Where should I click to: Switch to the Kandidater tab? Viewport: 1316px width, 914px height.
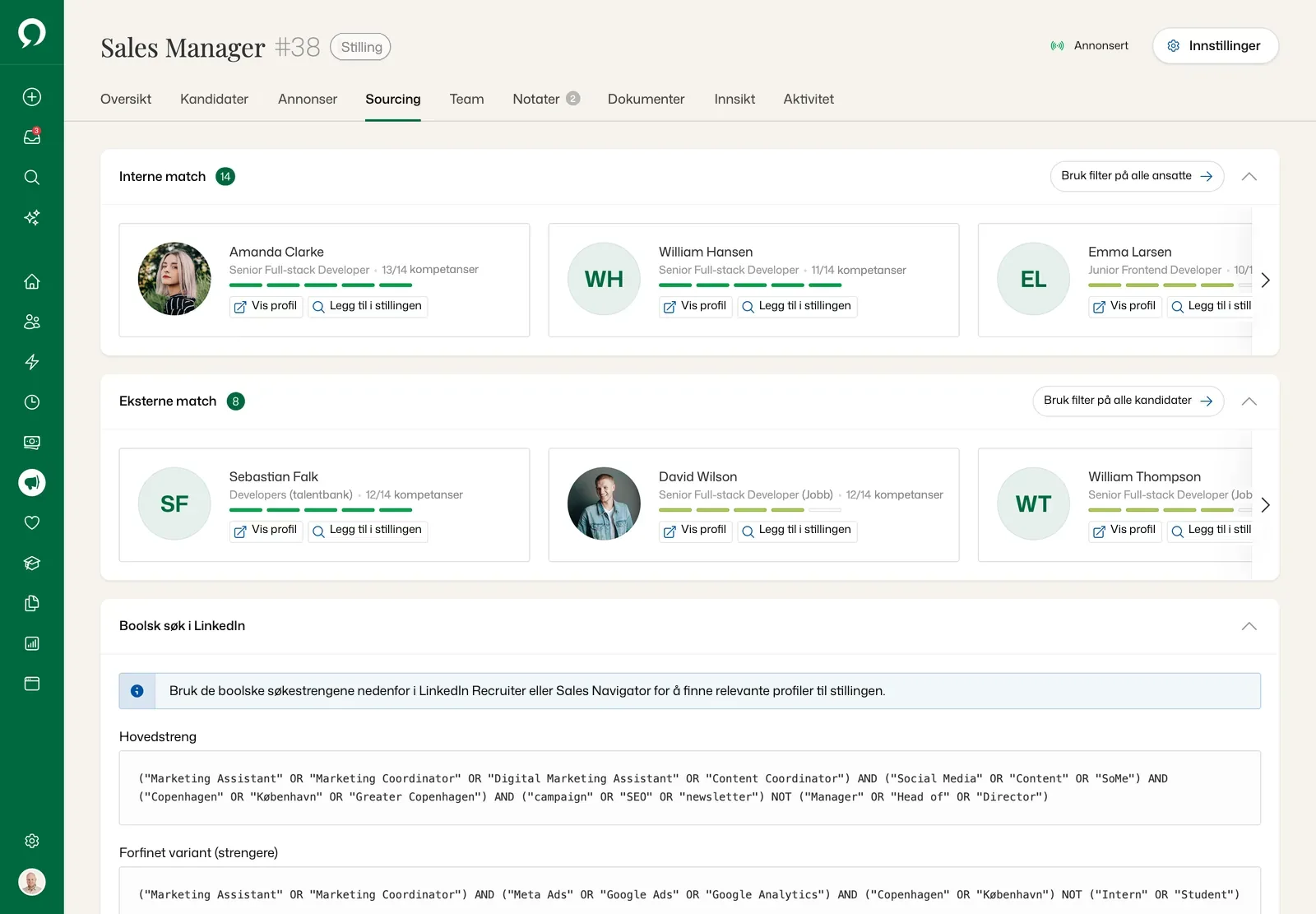click(x=214, y=99)
